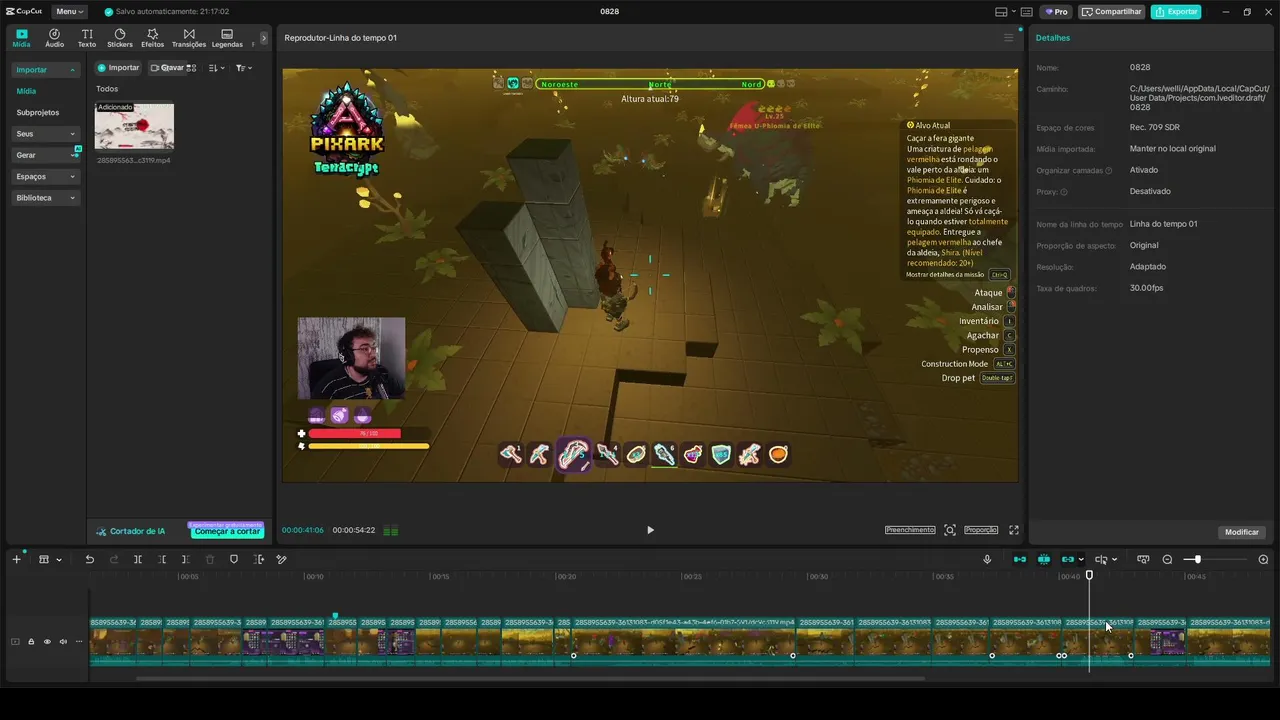Zoom out the timeline with the minus magnifier
This screenshot has height=720, width=1280.
[x=1167, y=559]
